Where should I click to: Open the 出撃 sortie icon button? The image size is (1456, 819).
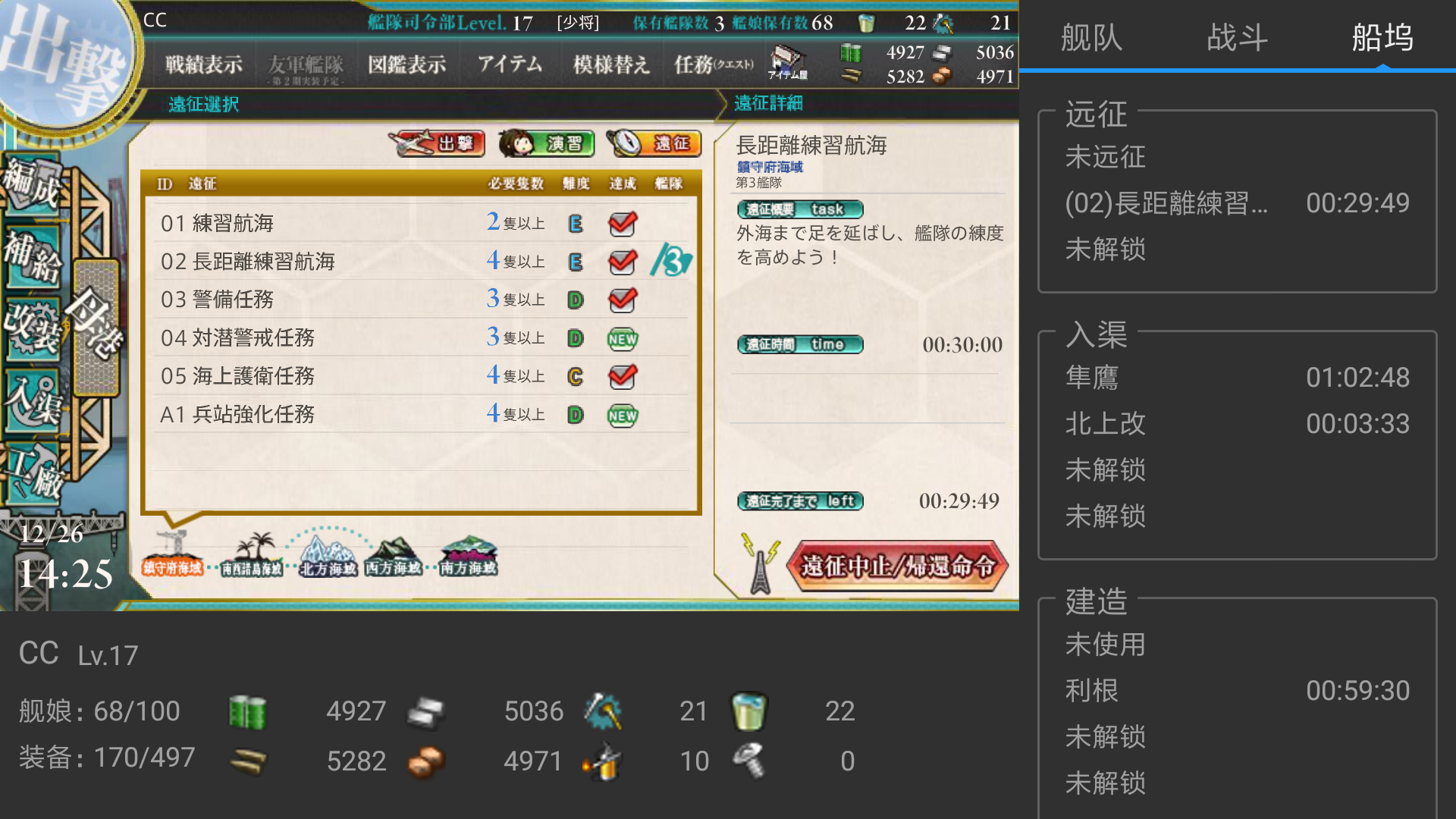click(x=437, y=143)
